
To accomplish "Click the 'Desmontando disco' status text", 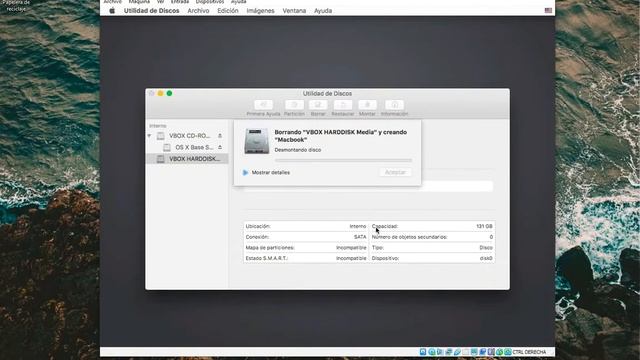I will pyautogui.click(x=298, y=150).
